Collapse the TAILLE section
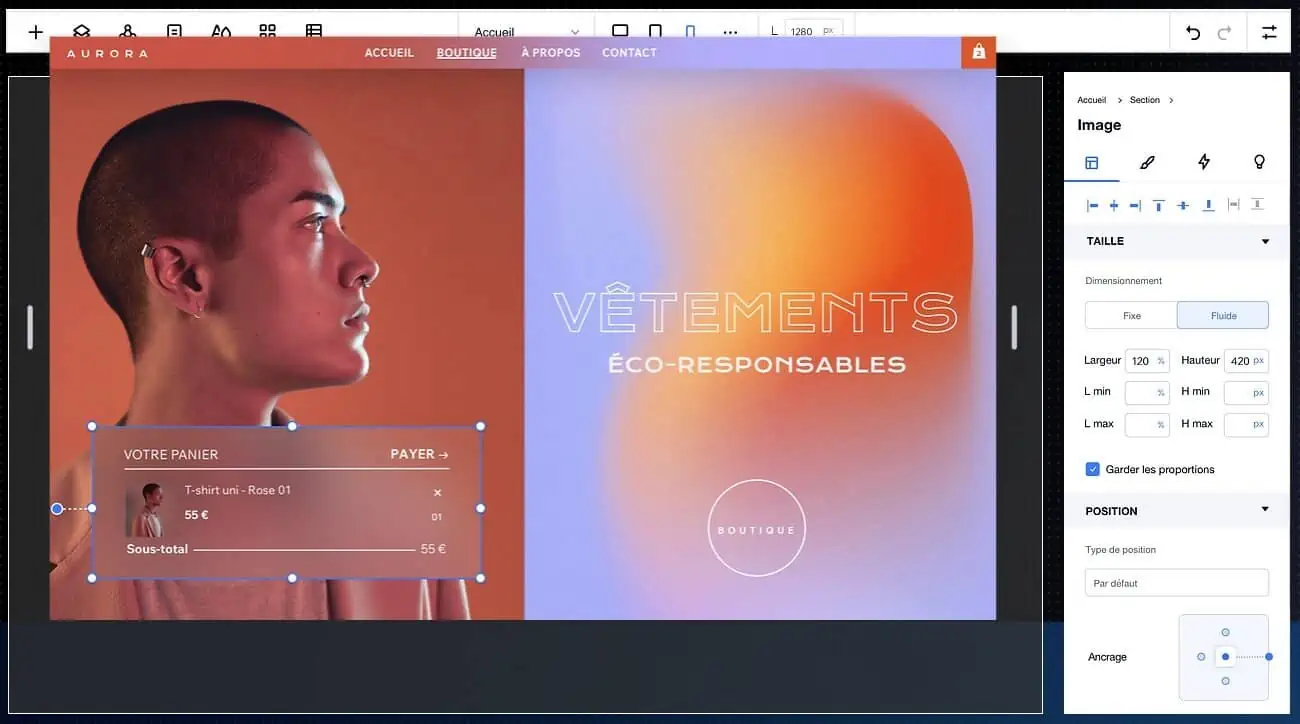1300x724 pixels. coord(1265,241)
